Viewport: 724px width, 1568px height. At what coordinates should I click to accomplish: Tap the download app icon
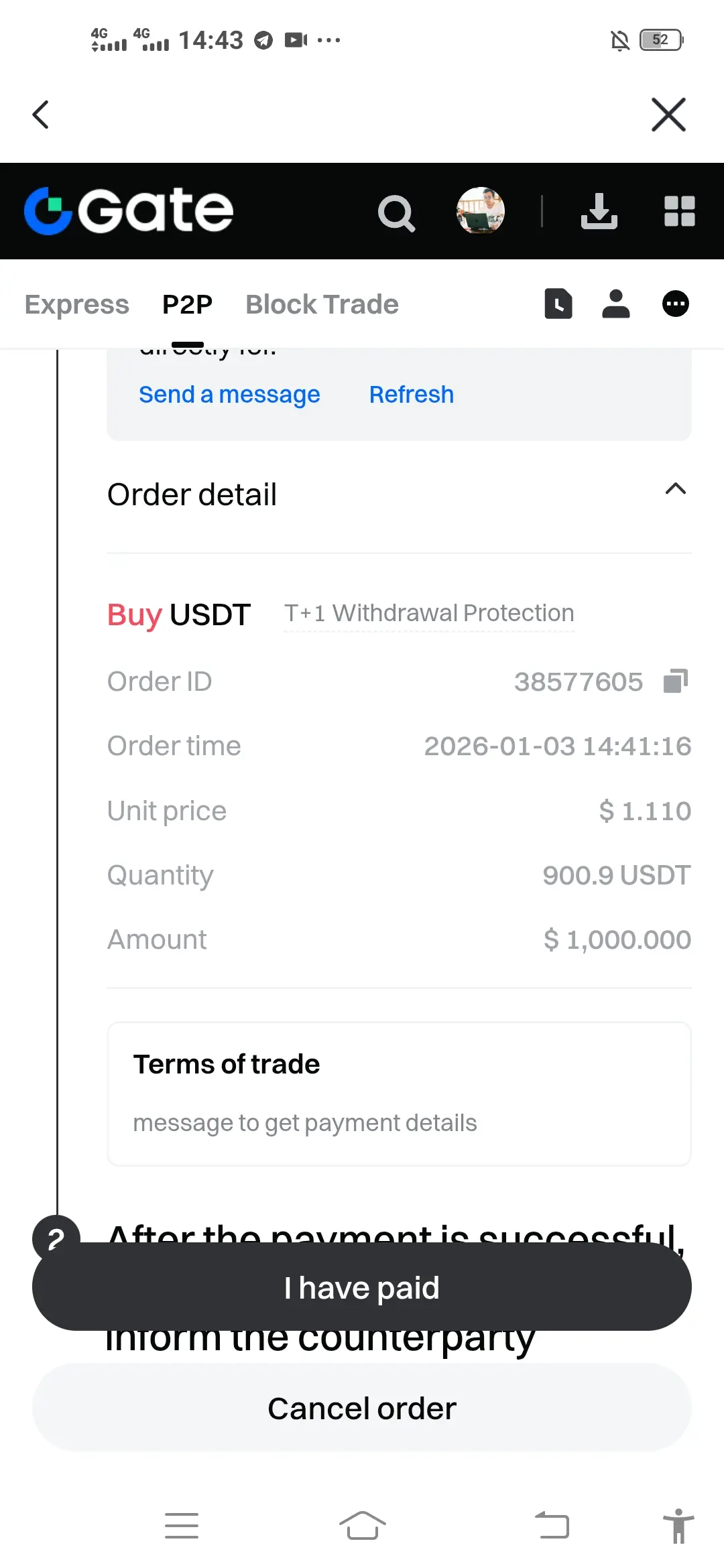point(599,211)
